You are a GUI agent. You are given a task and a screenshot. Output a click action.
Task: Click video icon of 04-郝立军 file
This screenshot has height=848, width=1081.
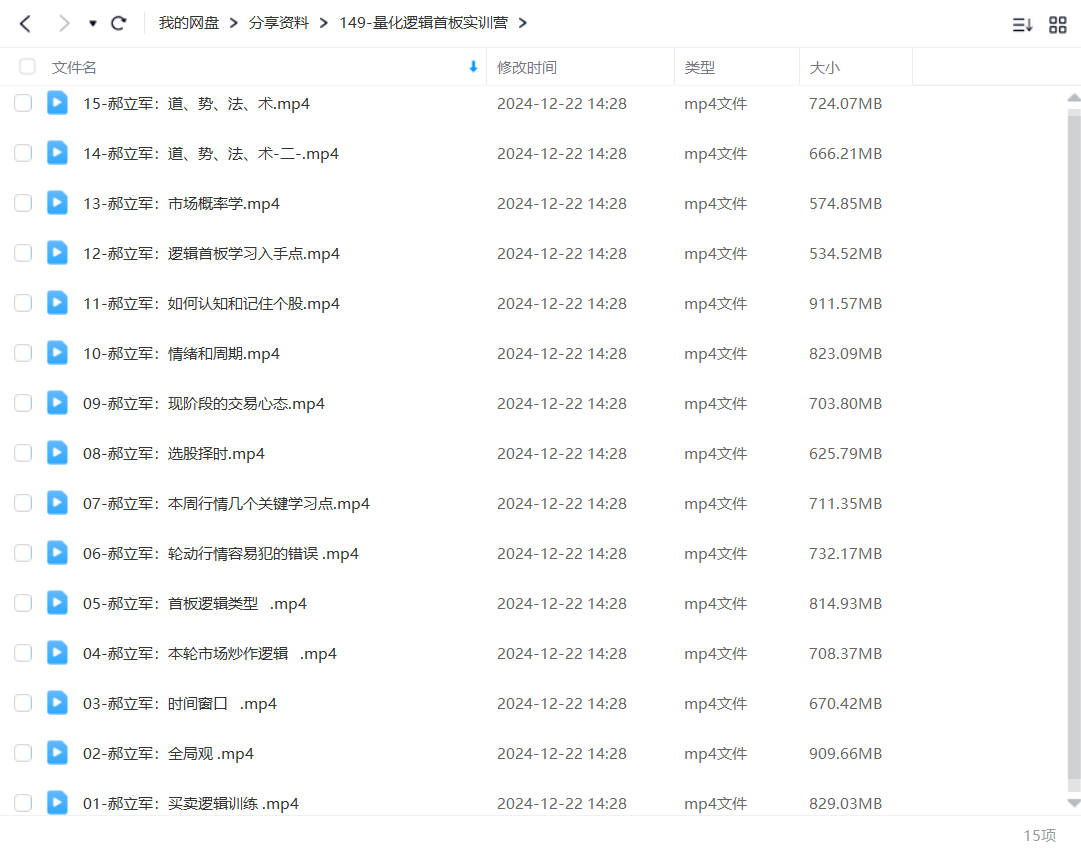click(57, 652)
